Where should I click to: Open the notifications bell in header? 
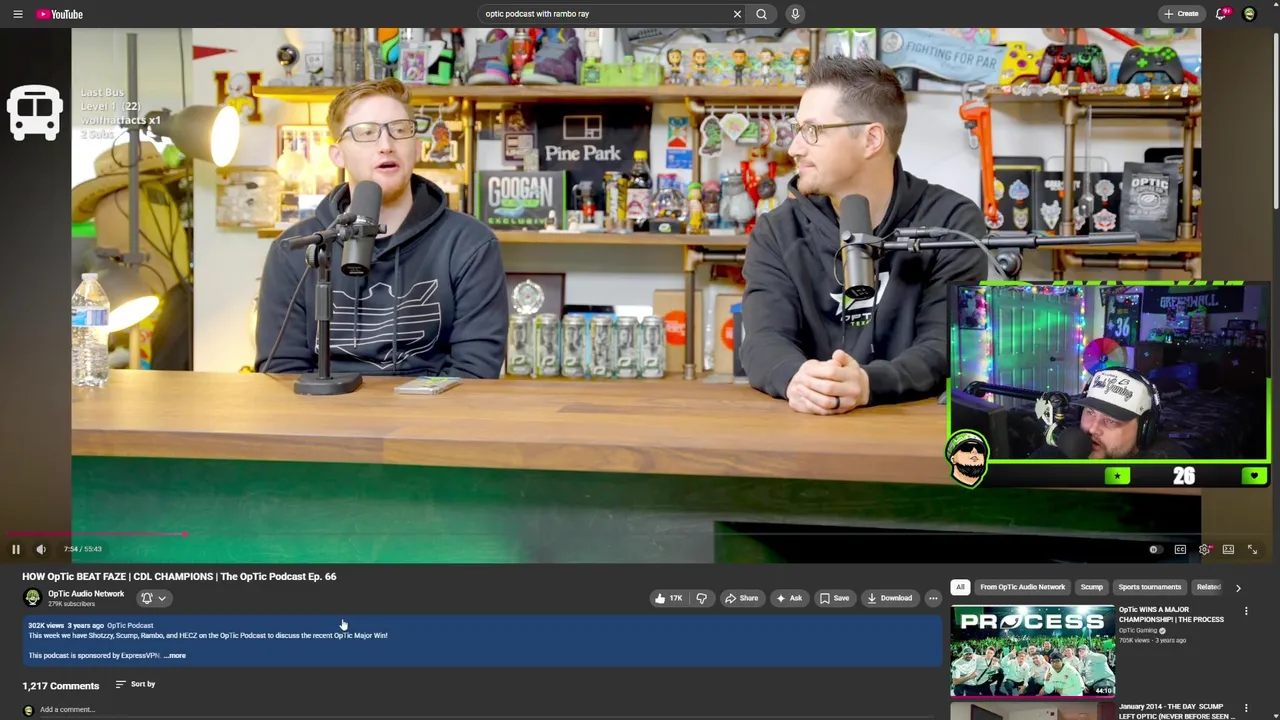click(1221, 14)
